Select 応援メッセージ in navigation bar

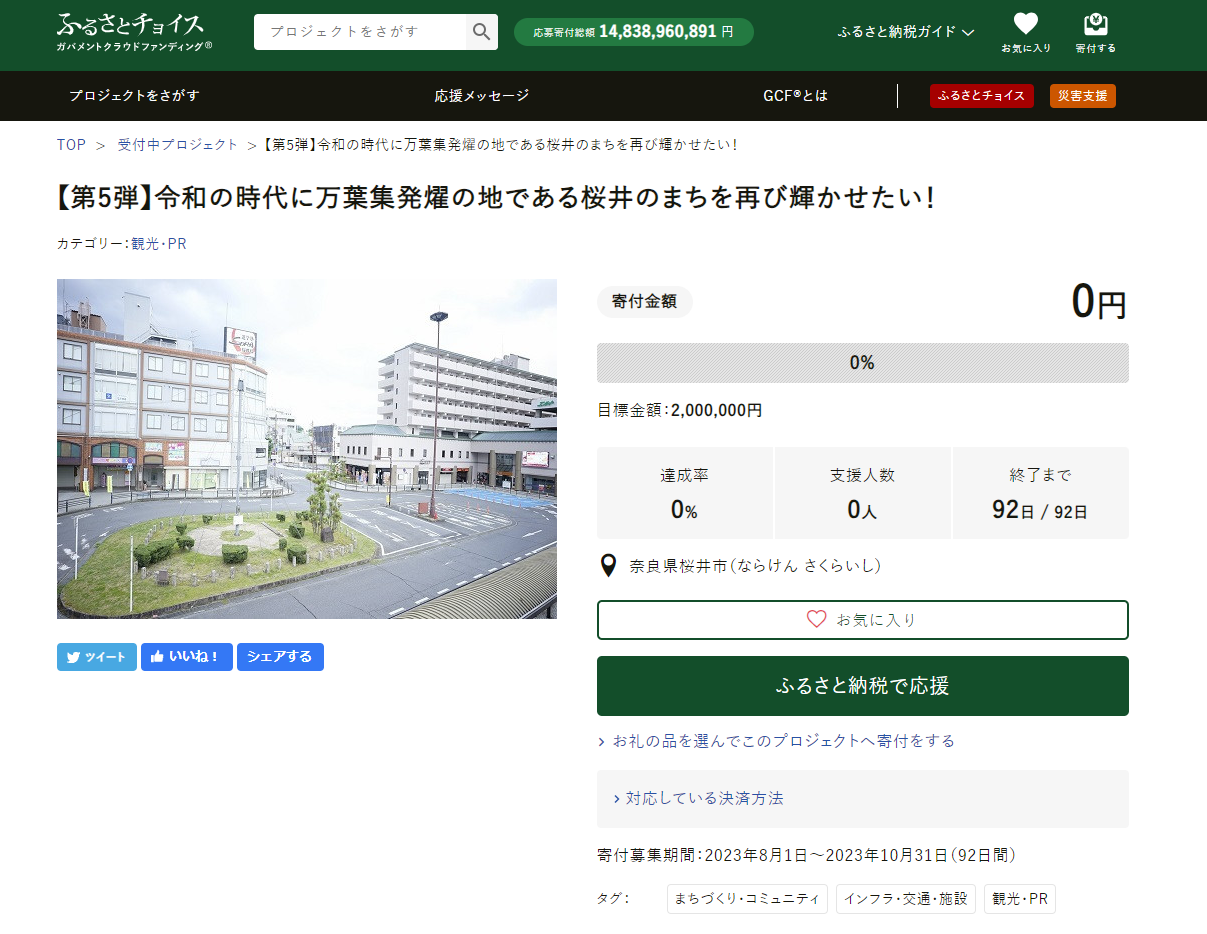(481, 96)
